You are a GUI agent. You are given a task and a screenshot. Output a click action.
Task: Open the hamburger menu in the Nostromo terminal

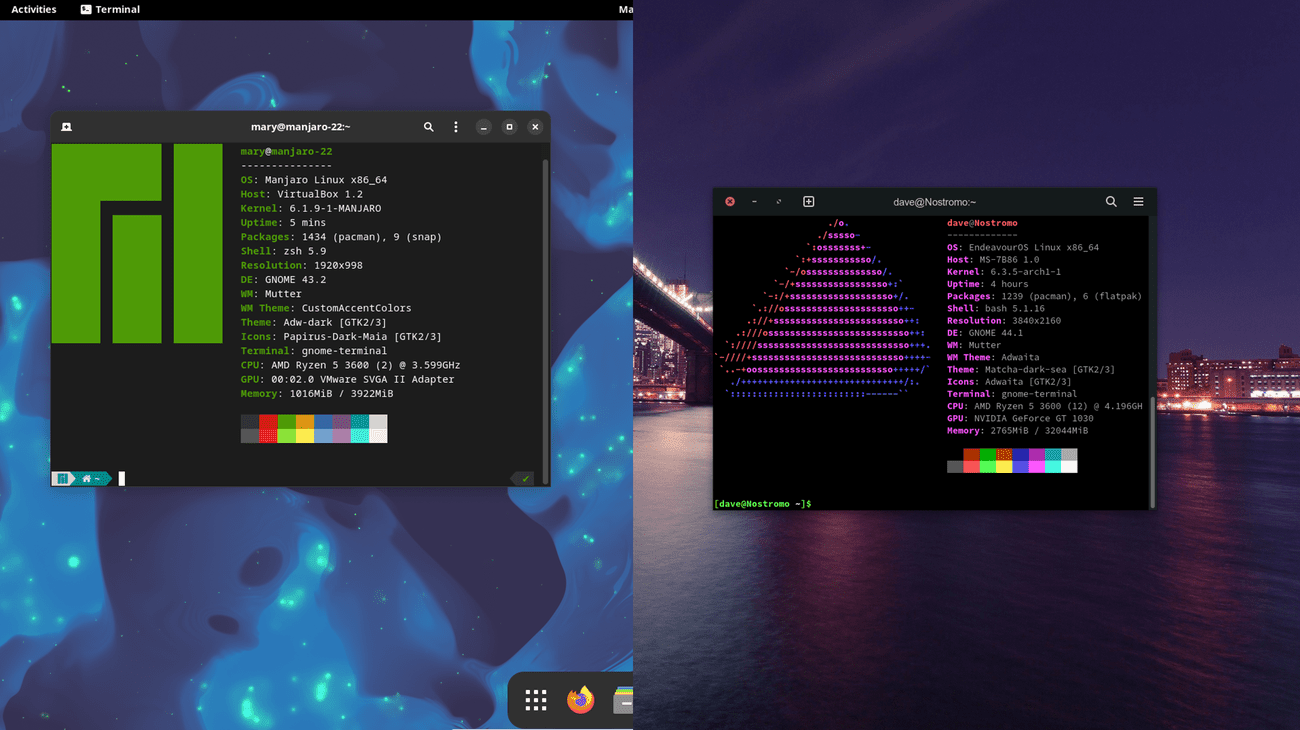coord(1138,201)
